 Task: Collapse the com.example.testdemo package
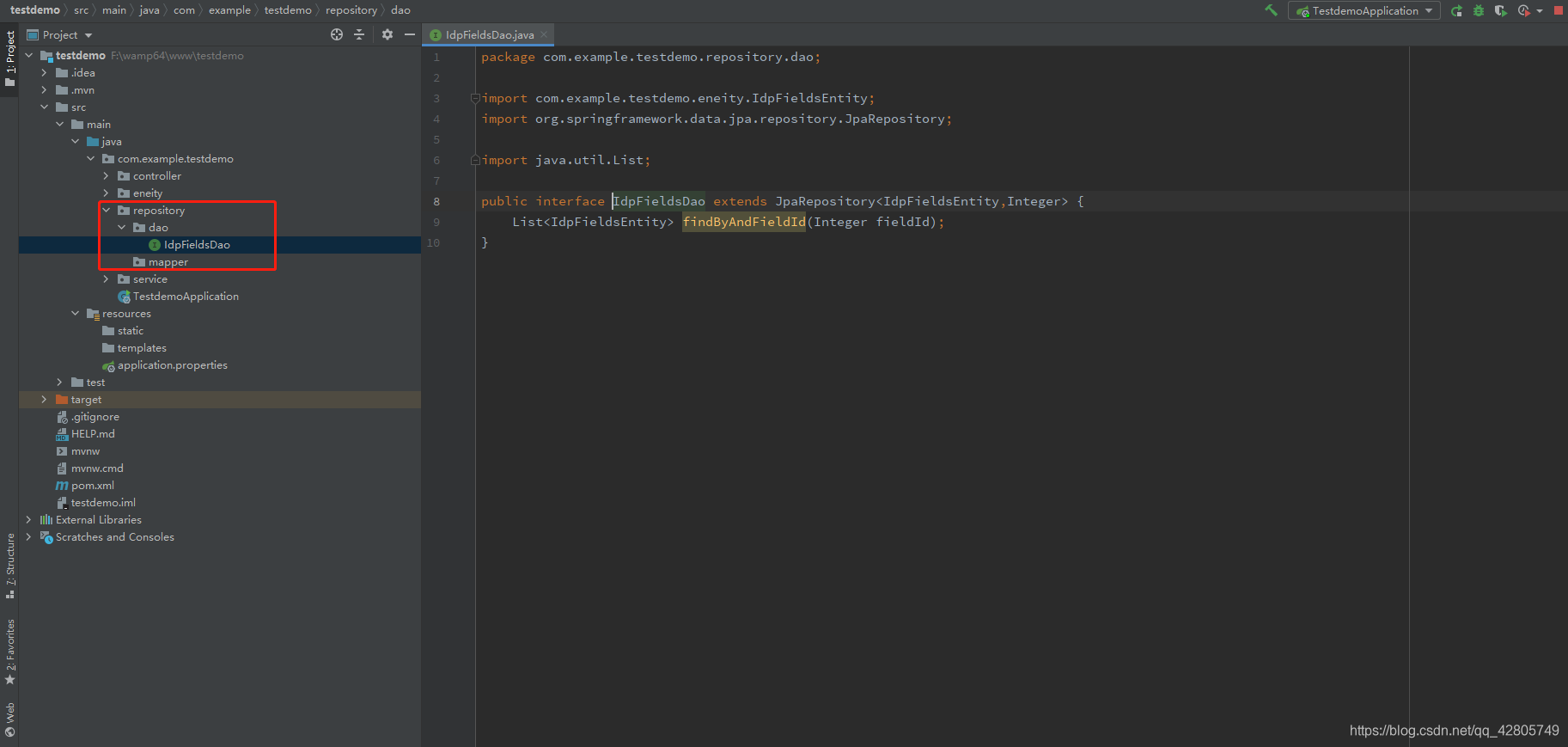tap(91, 158)
